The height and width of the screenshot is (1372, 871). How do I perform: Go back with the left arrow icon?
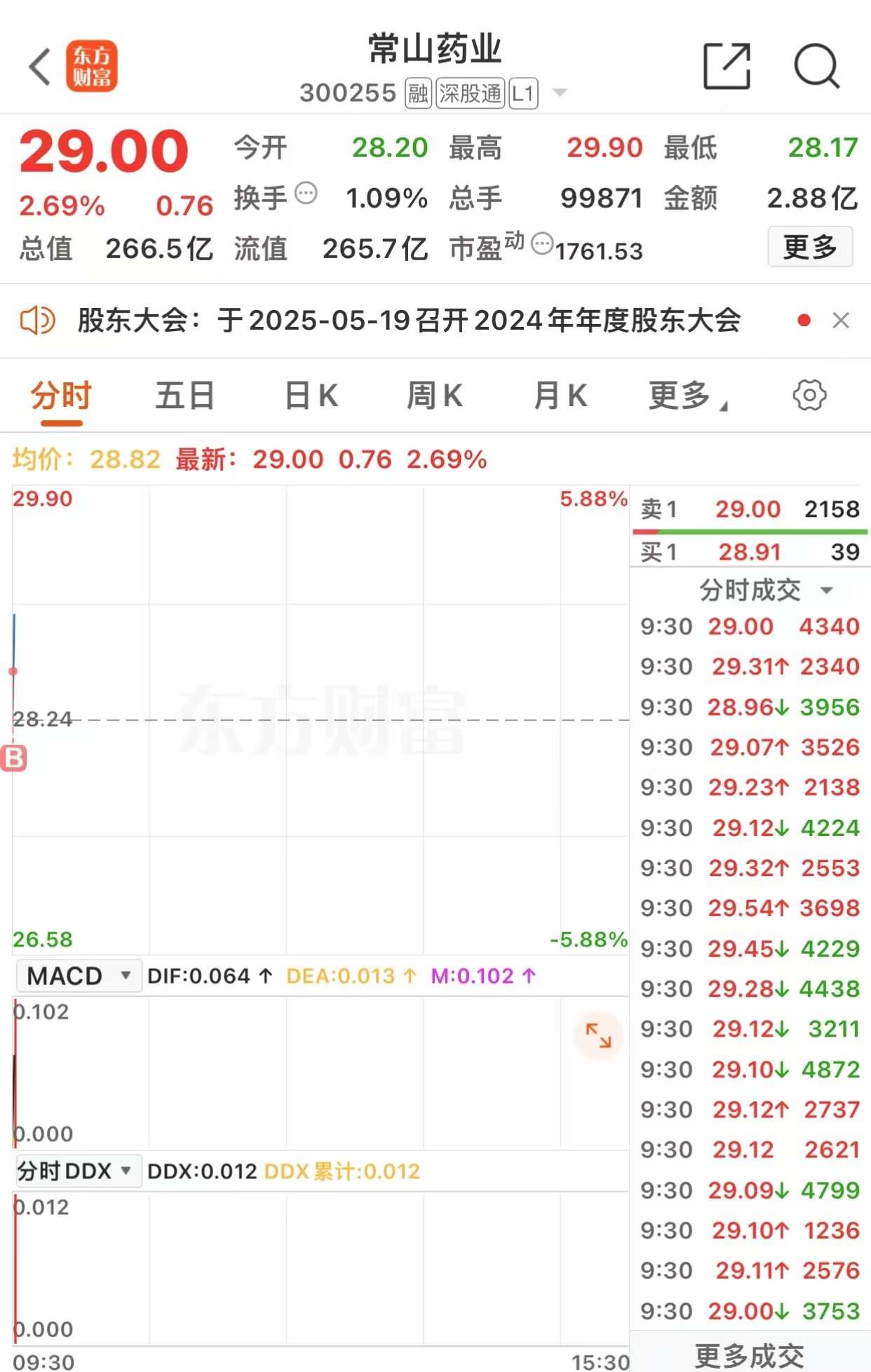(x=40, y=67)
